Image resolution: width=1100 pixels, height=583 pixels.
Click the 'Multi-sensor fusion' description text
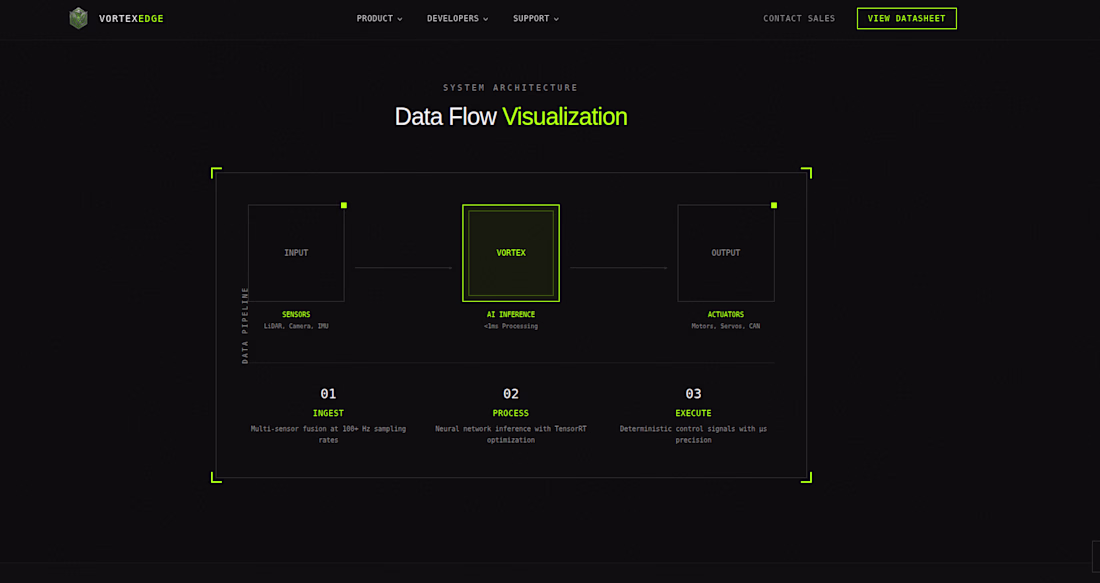pos(328,434)
